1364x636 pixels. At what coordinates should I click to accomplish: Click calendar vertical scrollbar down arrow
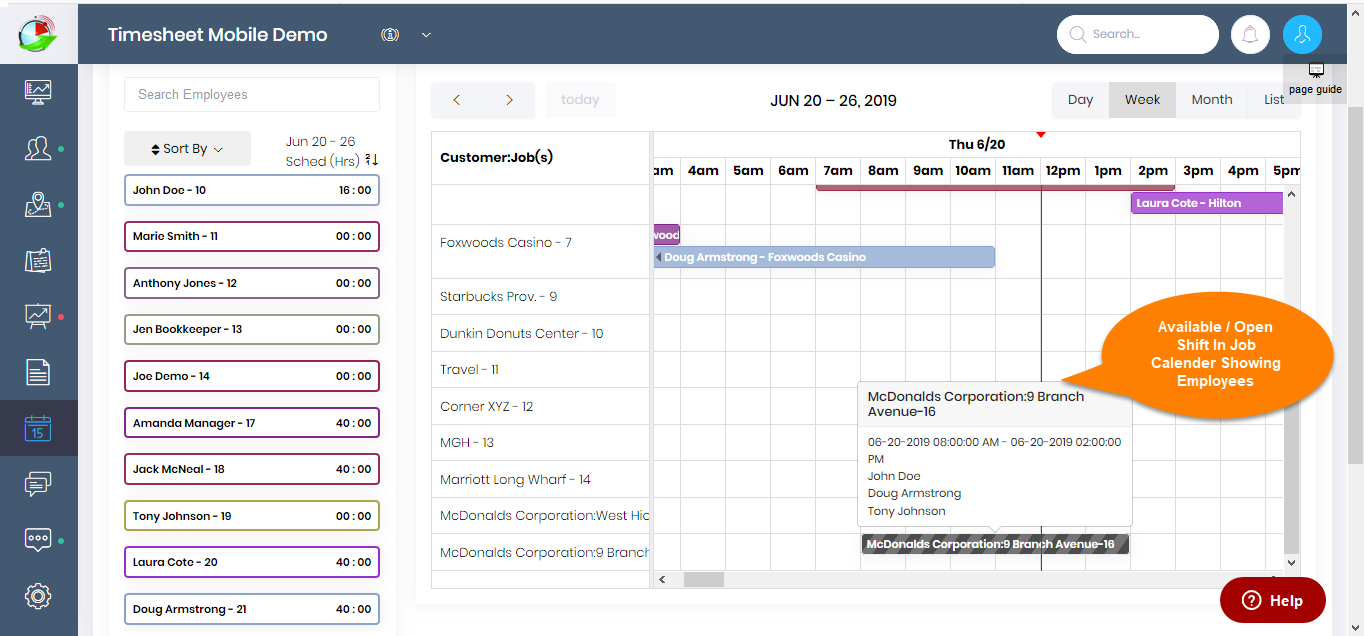click(x=1291, y=563)
